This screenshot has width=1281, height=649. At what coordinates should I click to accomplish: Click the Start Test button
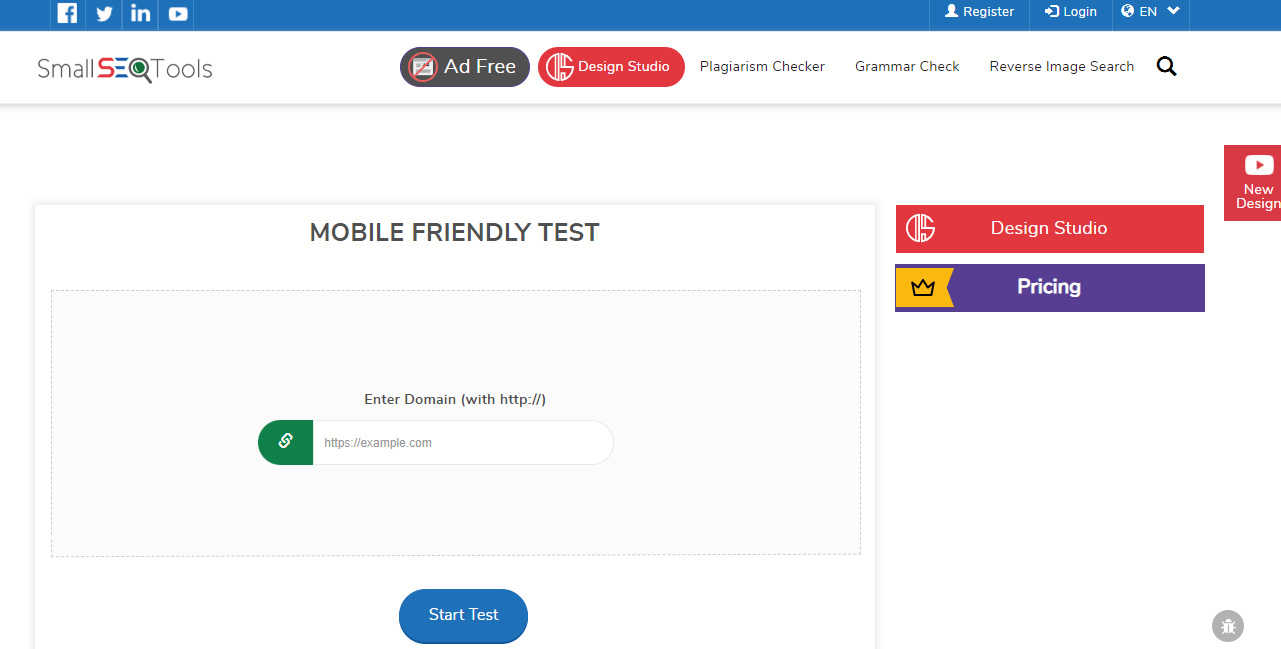[x=462, y=616]
